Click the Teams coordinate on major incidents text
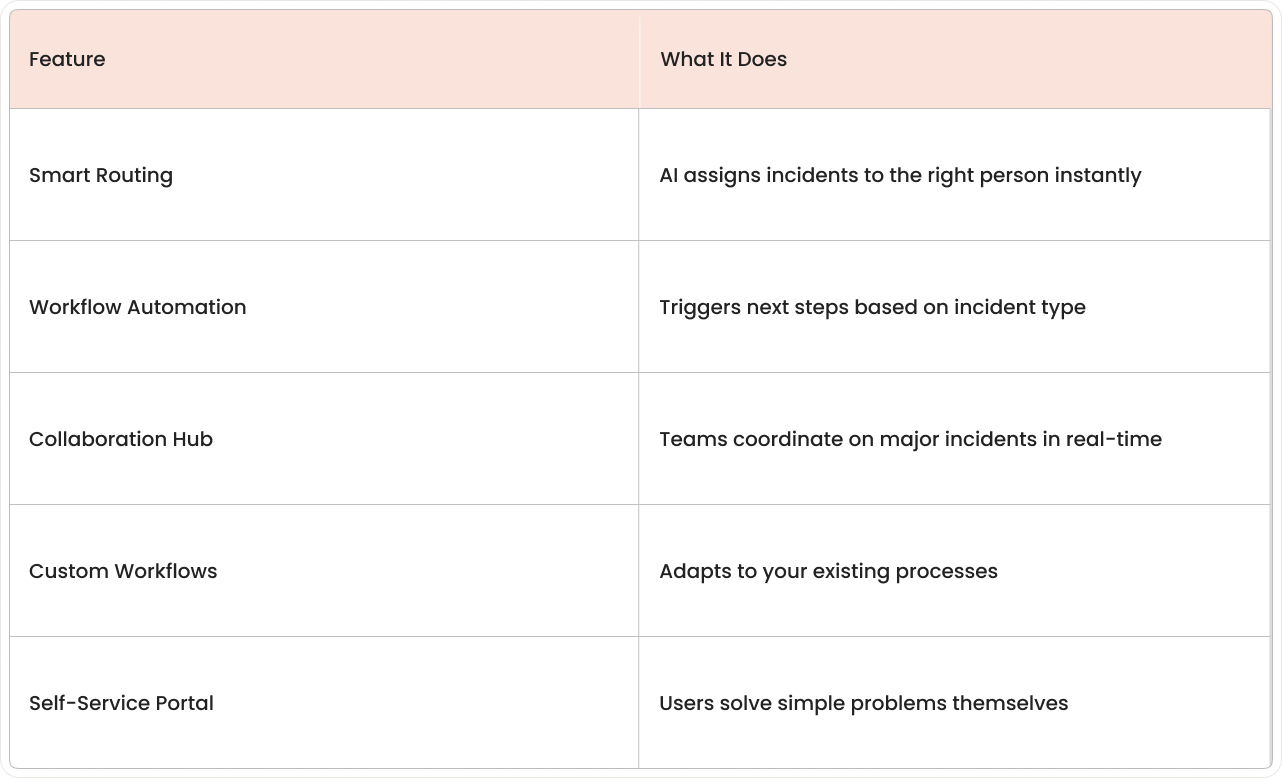The image size is (1282, 778). click(x=910, y=439)
